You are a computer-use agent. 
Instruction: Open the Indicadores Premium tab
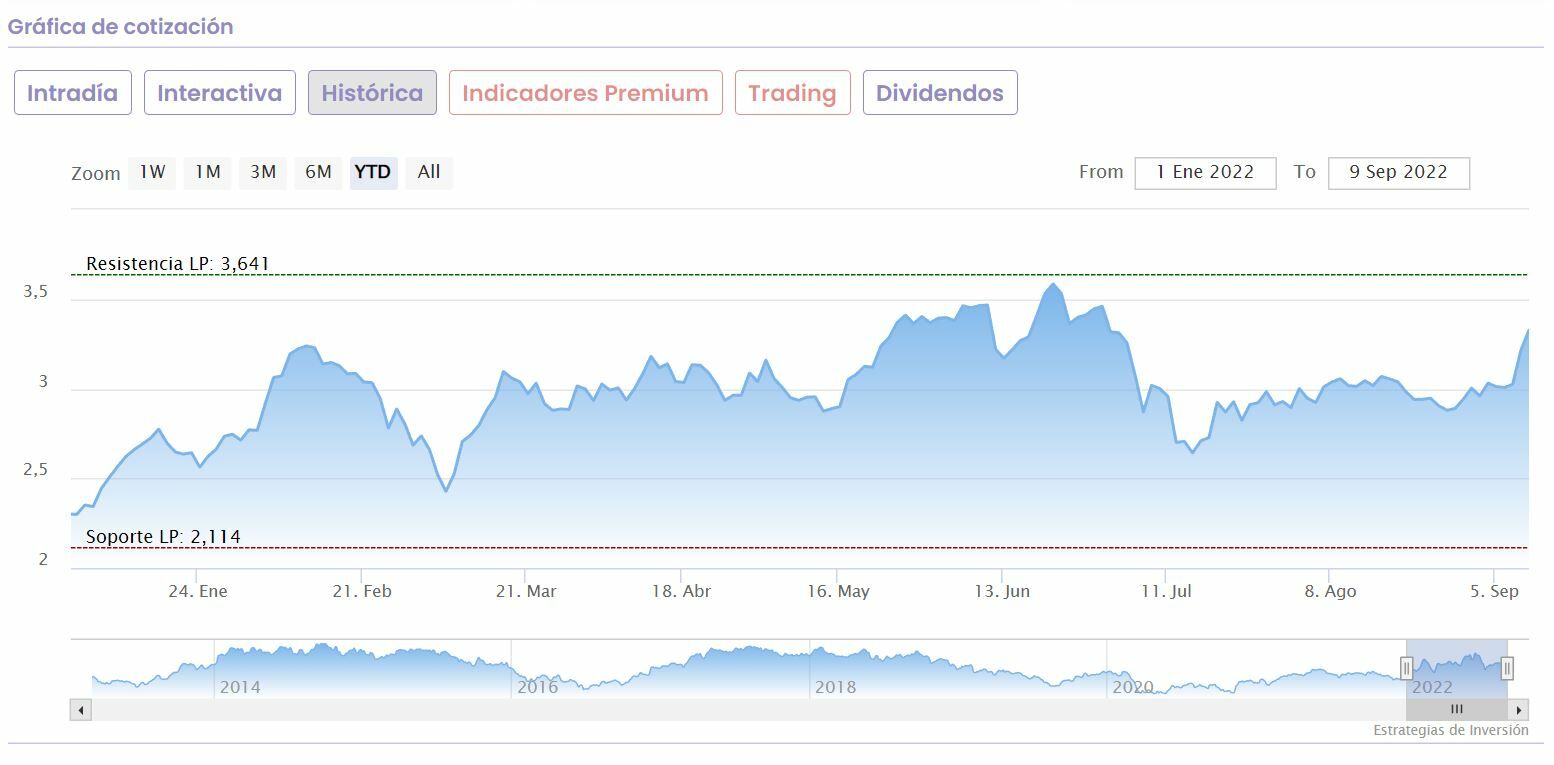585,93
